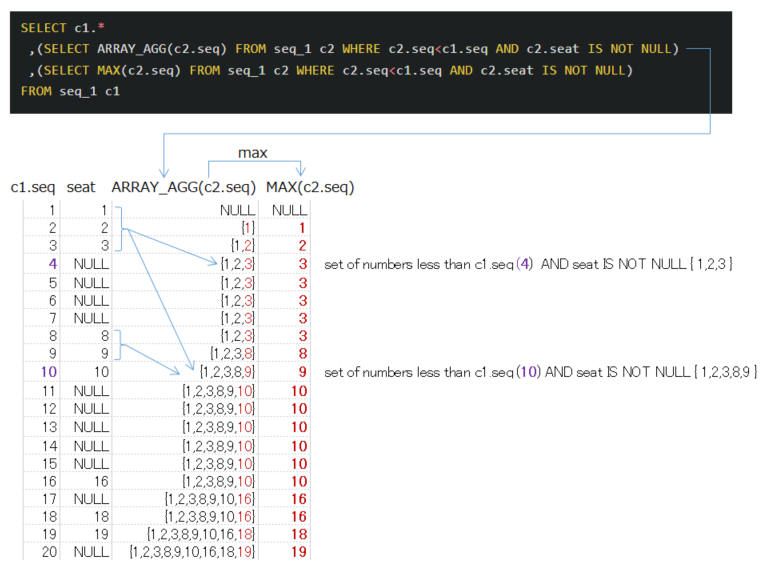Click the MAX NULL in row 1
The height and width of the screenshot is (566, 765).
(290, 210)
